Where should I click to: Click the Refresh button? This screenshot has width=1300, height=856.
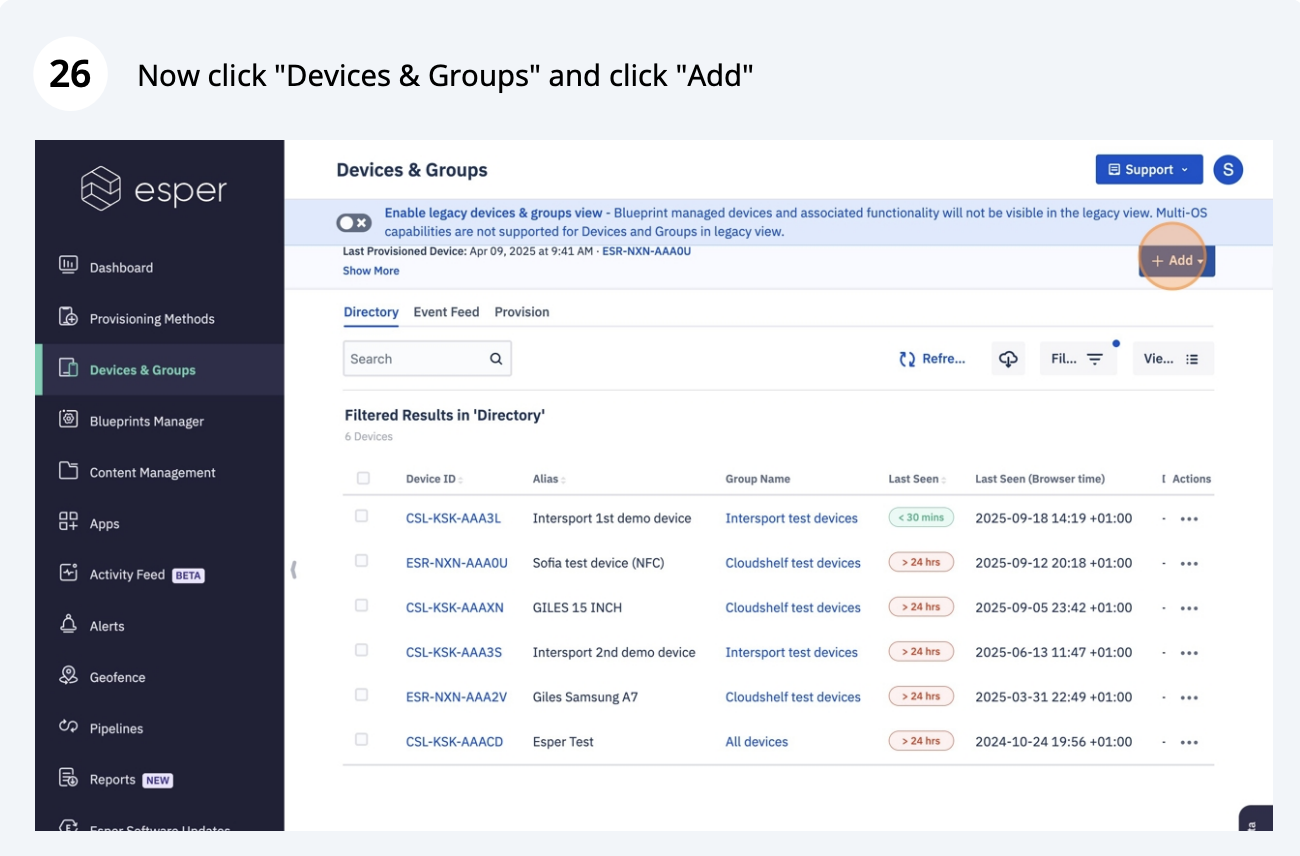pos(932,359)
